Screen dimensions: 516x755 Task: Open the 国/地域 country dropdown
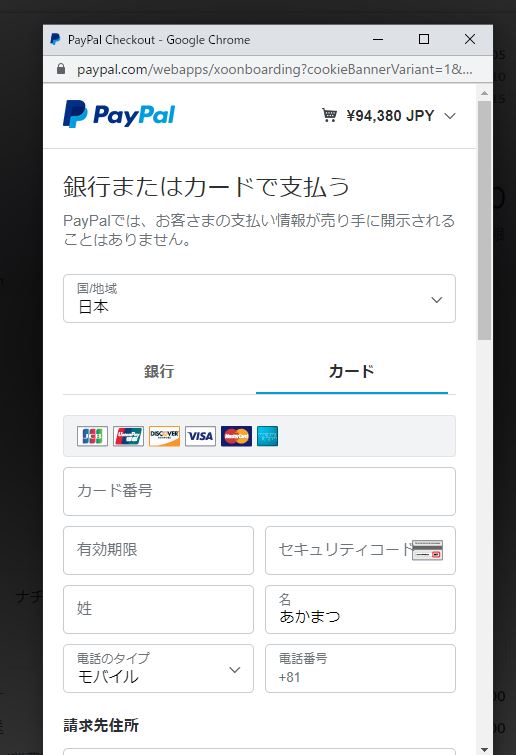pyautogui.click(x=259, y=299)
